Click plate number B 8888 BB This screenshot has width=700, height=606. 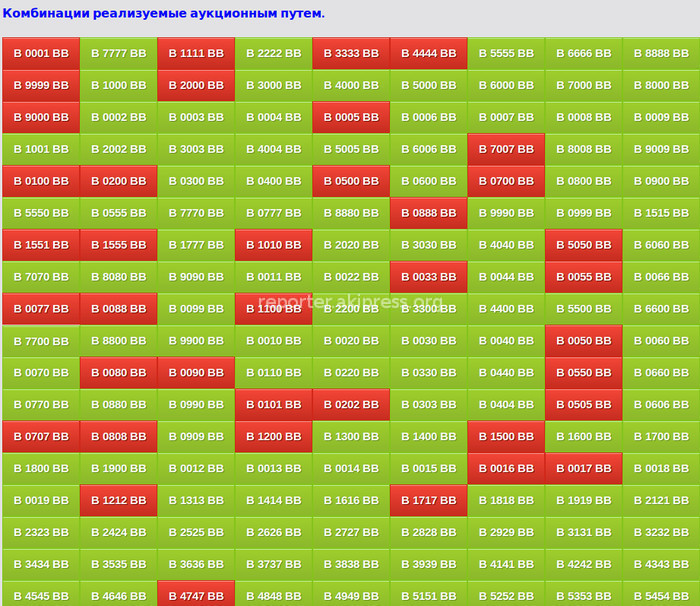click(x=661, y=53)
